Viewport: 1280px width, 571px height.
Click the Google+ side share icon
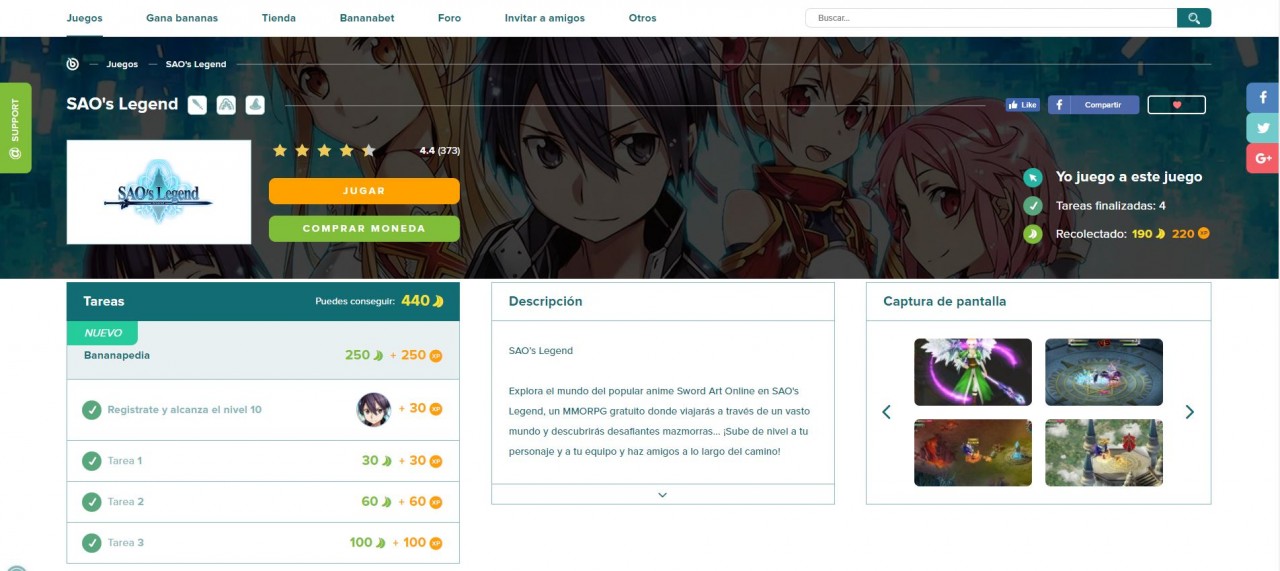point(1263,158)
